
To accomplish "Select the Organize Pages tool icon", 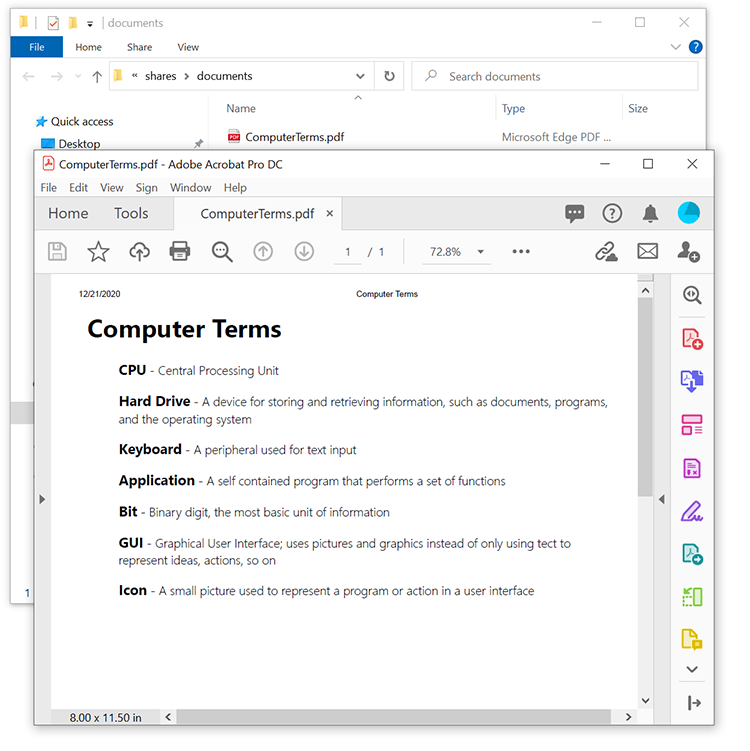I will [692, 425].
